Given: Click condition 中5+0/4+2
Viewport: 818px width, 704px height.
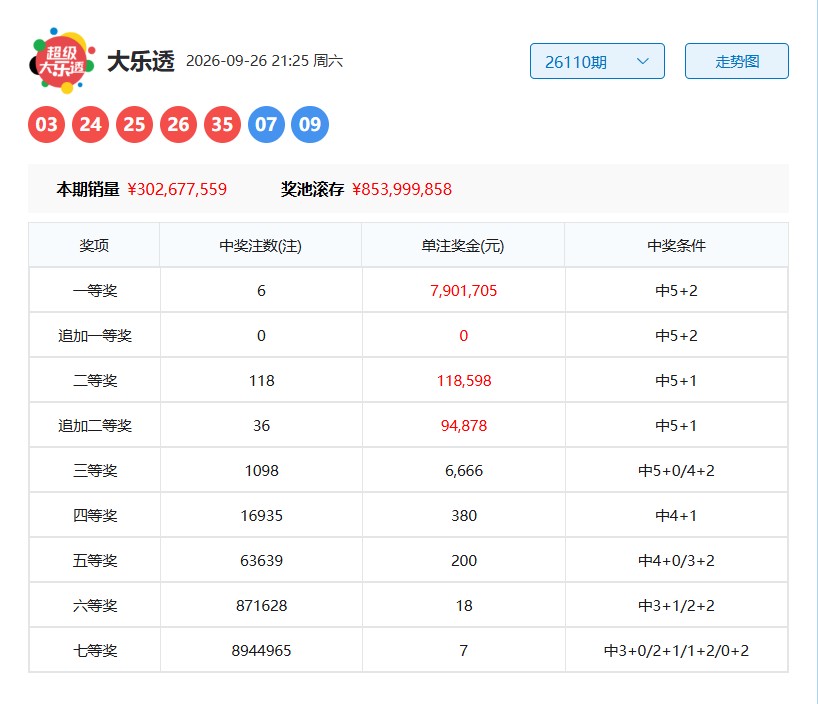Looking at the screenshot, I should [x=676, y=471].
